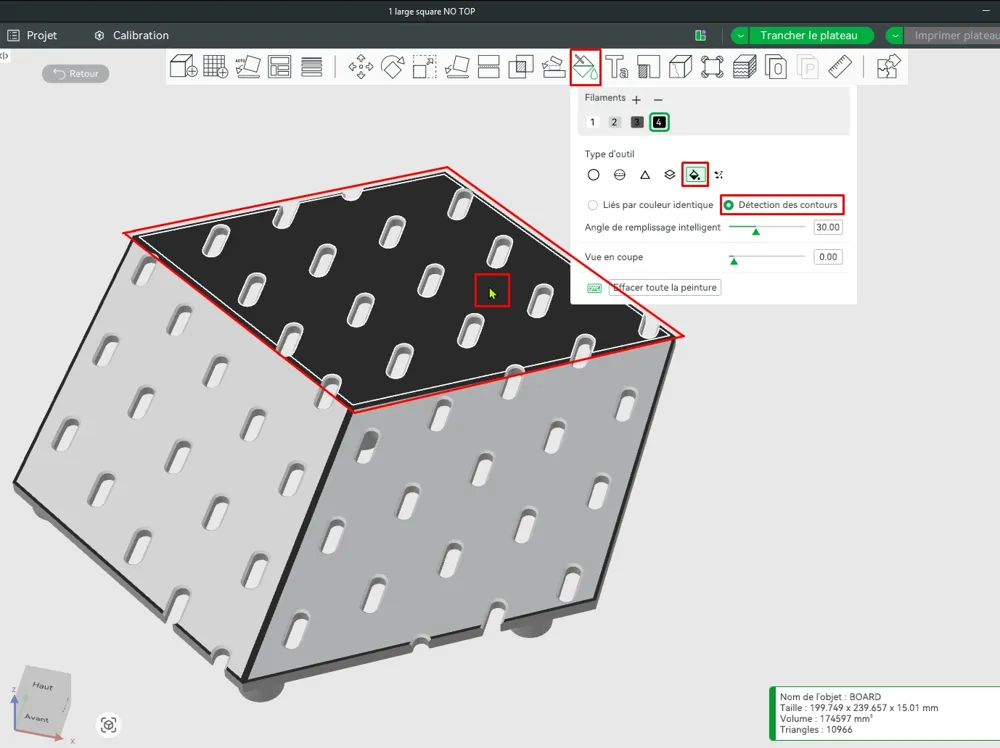
Task: Select filament 3 color swatch
Action: tap(636, 122)
